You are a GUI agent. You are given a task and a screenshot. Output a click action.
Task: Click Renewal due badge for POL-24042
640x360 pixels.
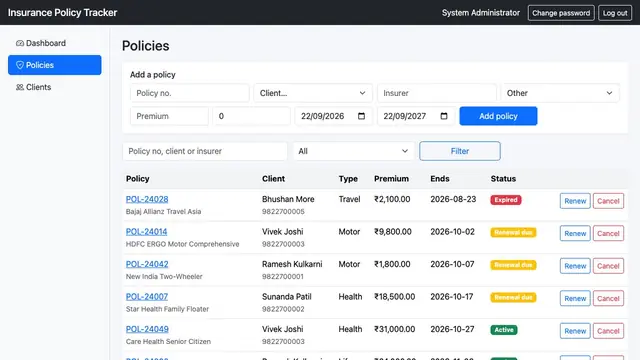(x=513, y=265)
